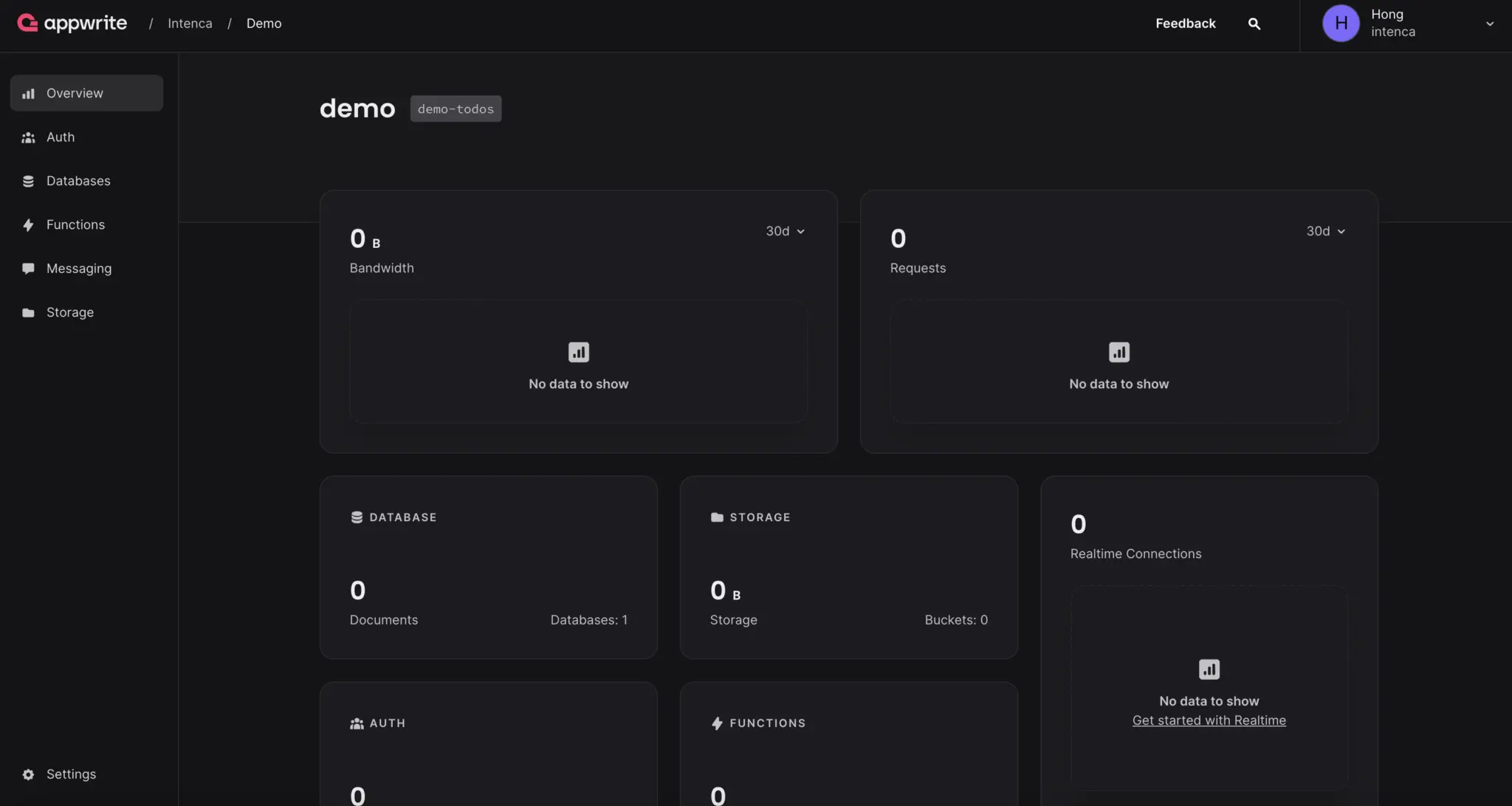Navigate to Intenca breadcrumb

190,24
